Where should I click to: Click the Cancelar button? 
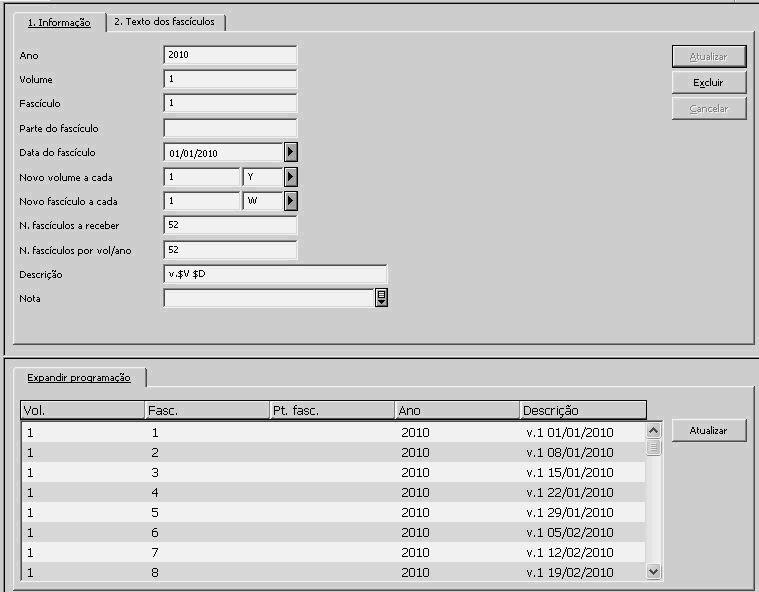point(709,109)
